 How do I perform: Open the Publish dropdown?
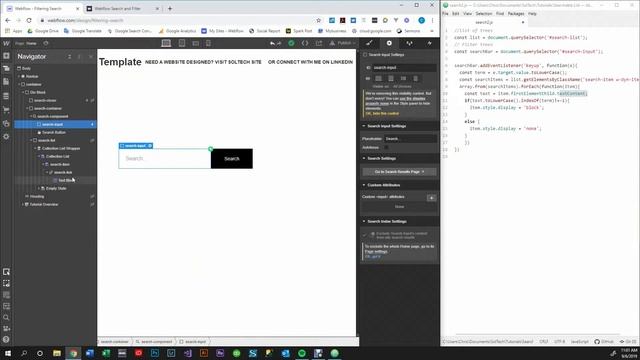click(343, 43)
